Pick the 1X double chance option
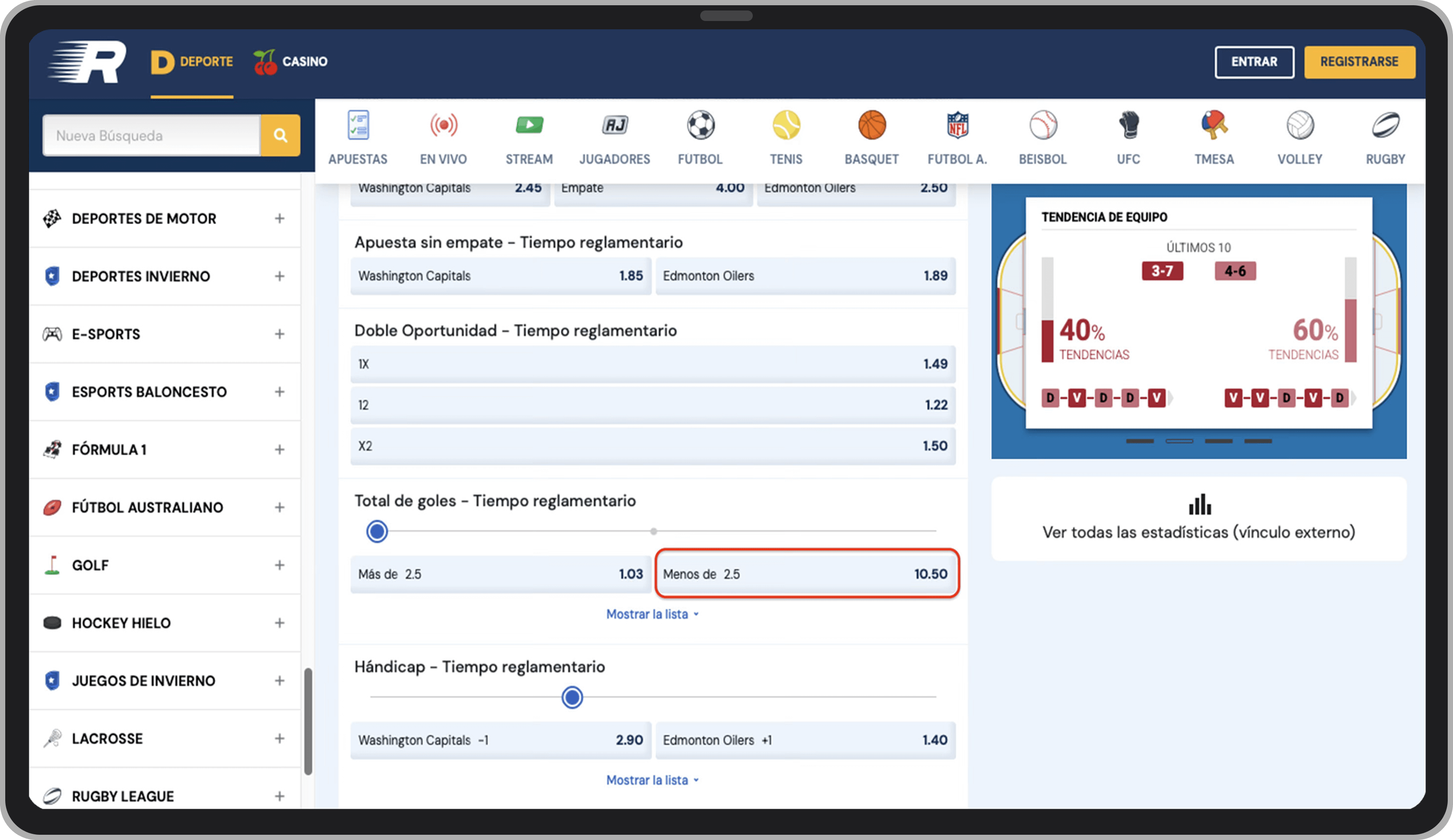 (652, 364)
